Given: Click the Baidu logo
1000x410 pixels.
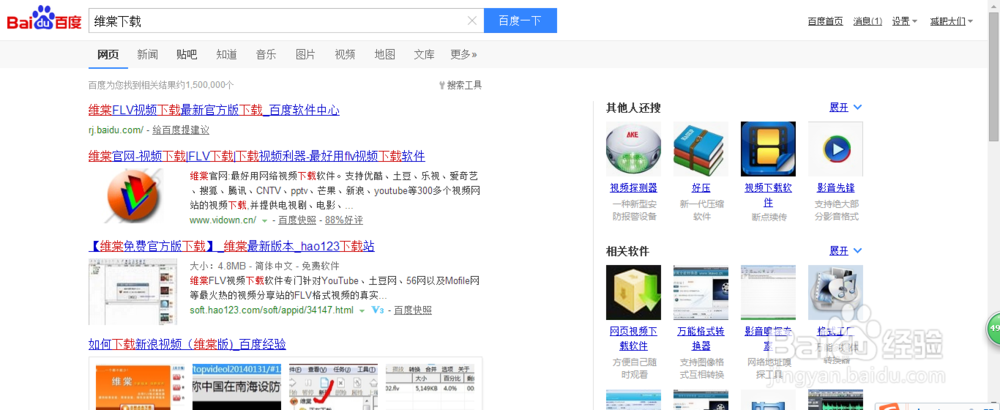Looking at the screenshot, I should (44, 19).
